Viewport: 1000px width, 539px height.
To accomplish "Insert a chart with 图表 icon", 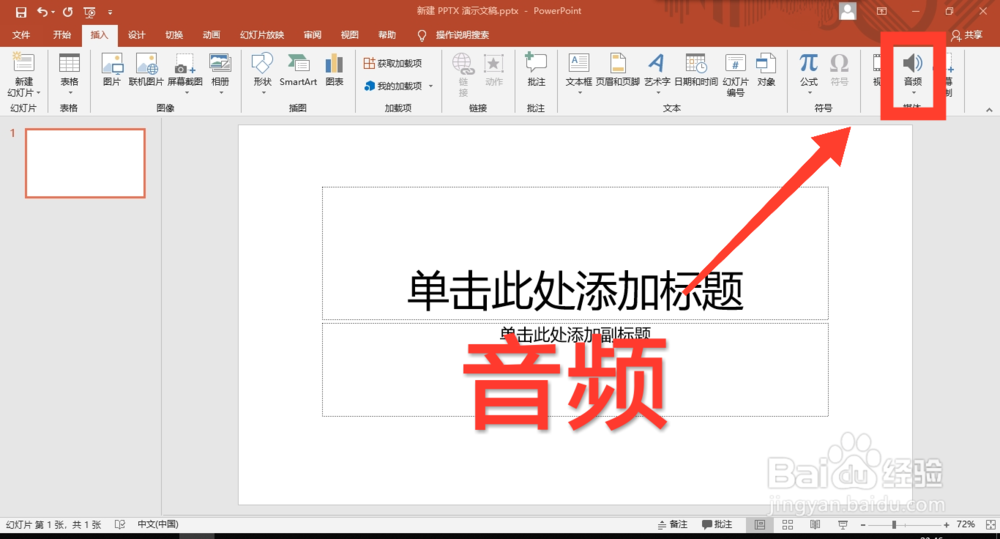I will pos(334,70).
